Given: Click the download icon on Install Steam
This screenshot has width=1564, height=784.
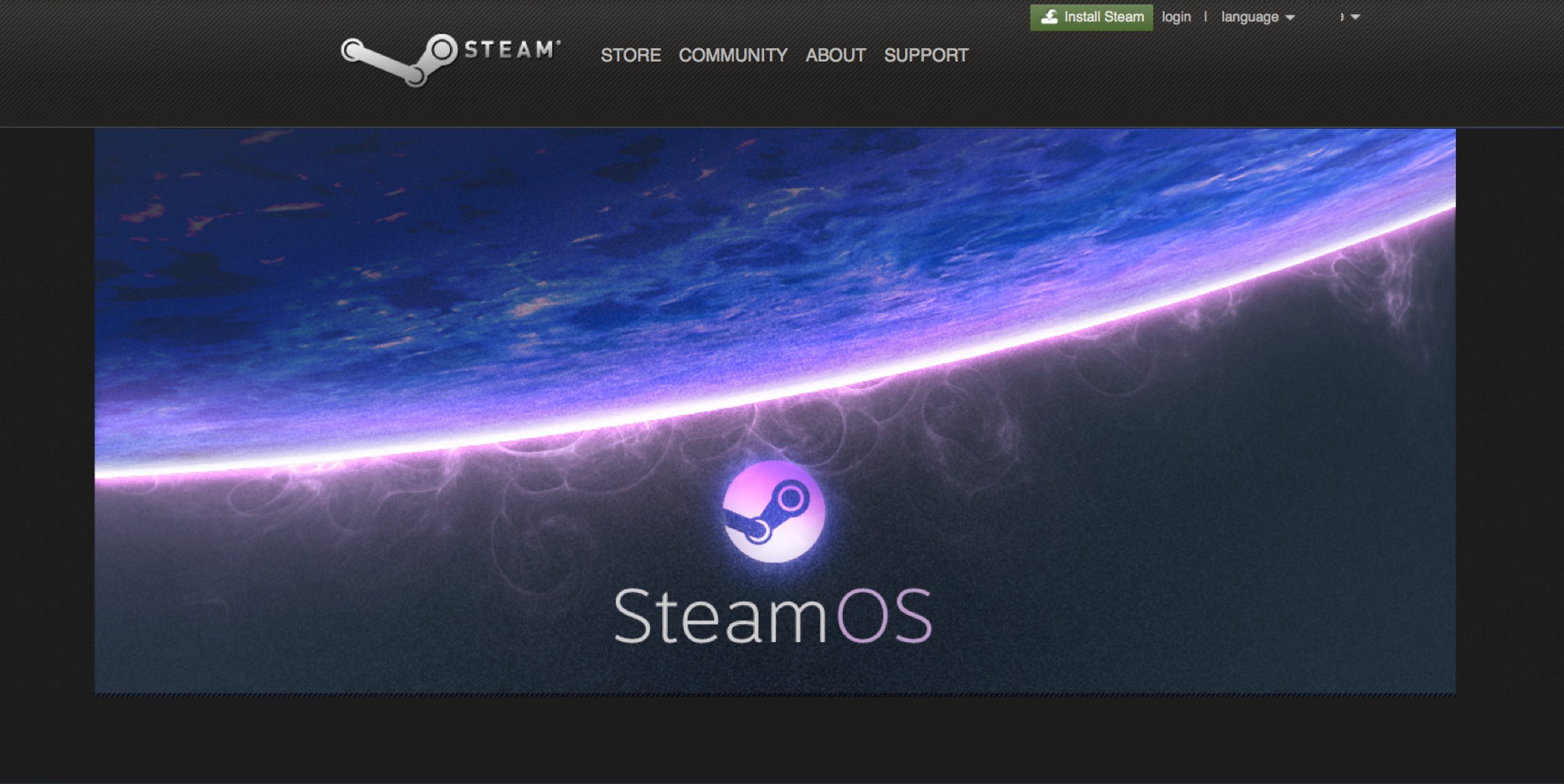Looking at the screenshot, I should [1049, 17].
